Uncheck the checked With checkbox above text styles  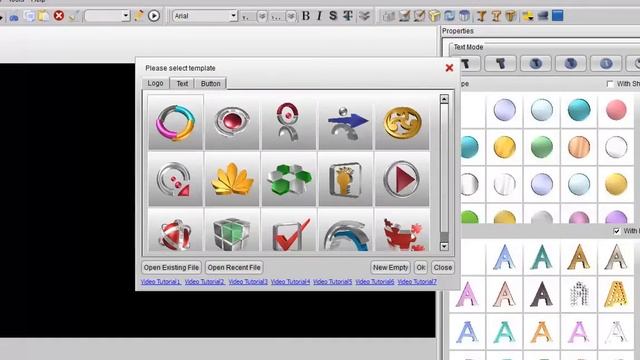[x=617, y=231]
